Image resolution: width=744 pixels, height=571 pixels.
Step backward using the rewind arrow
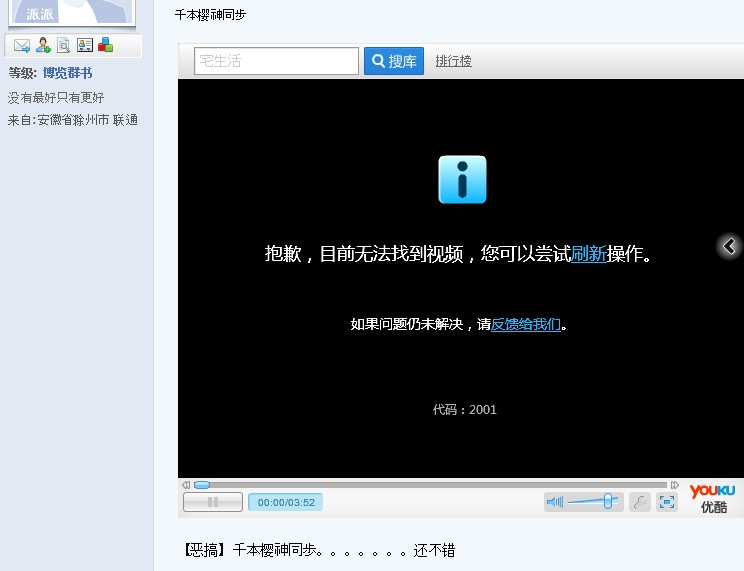point(186,485)
